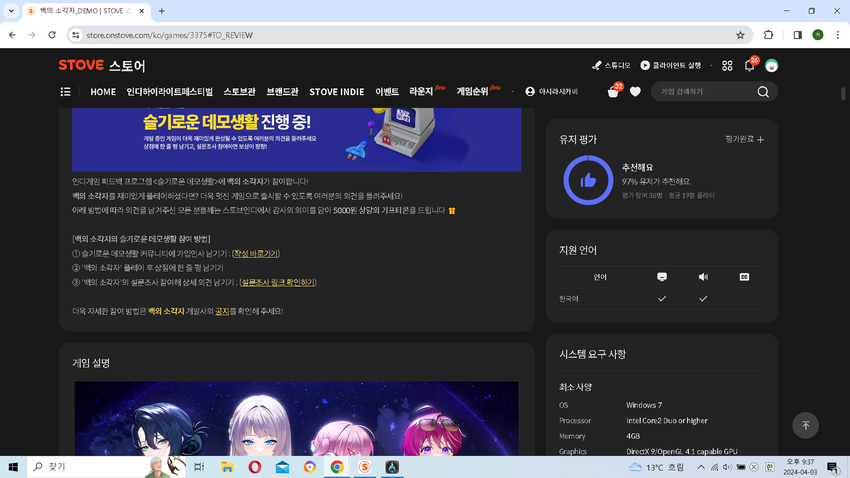Screen dimensions: 850x478
Task: Select 'Windows 7' OS requirement text
Action: click(644, 405)
